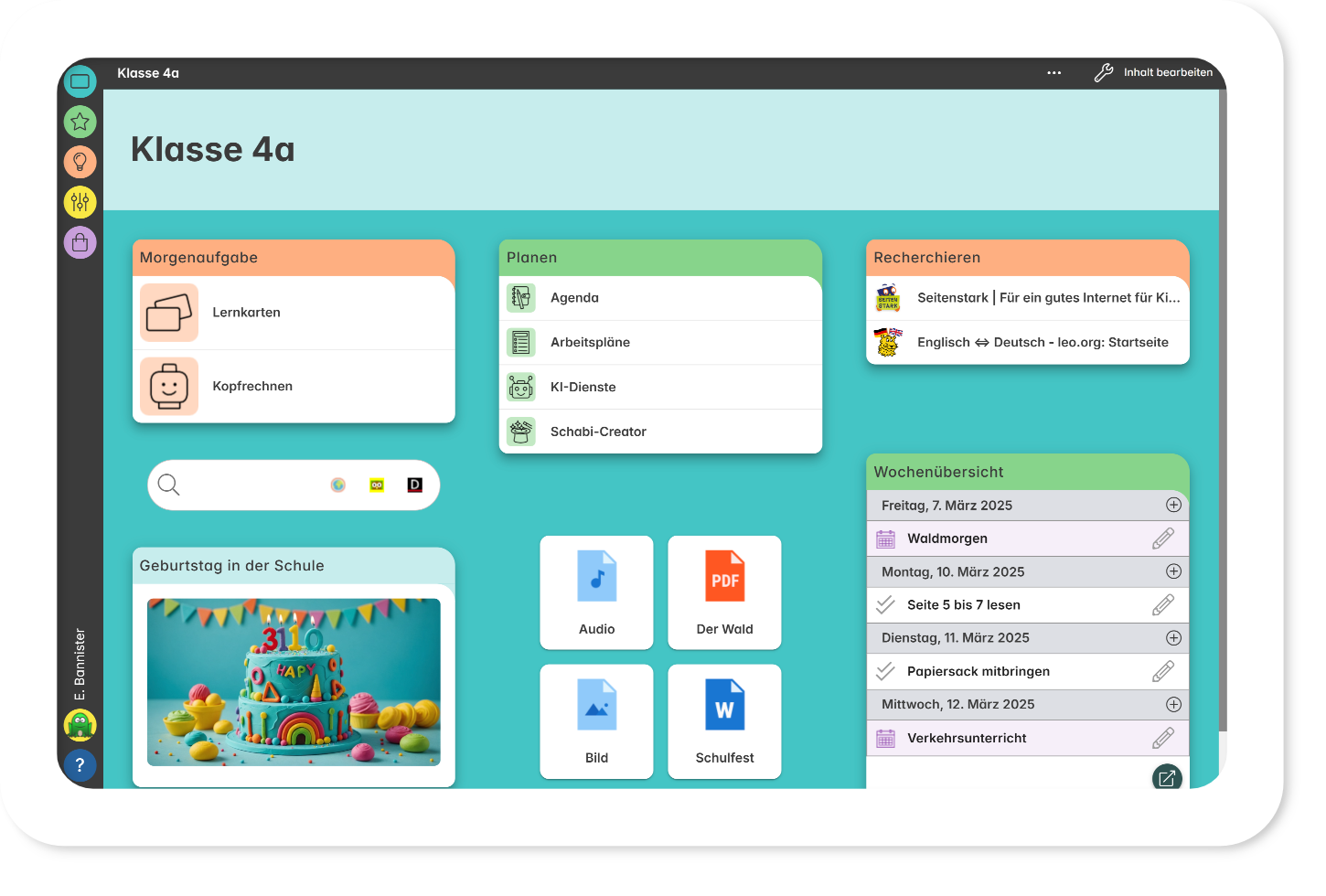The width and height of the screenshot is (1326, 896).
Task: Add entry to Mittwoch, 12. März 2025
Action: click(x=1173, y=705)
